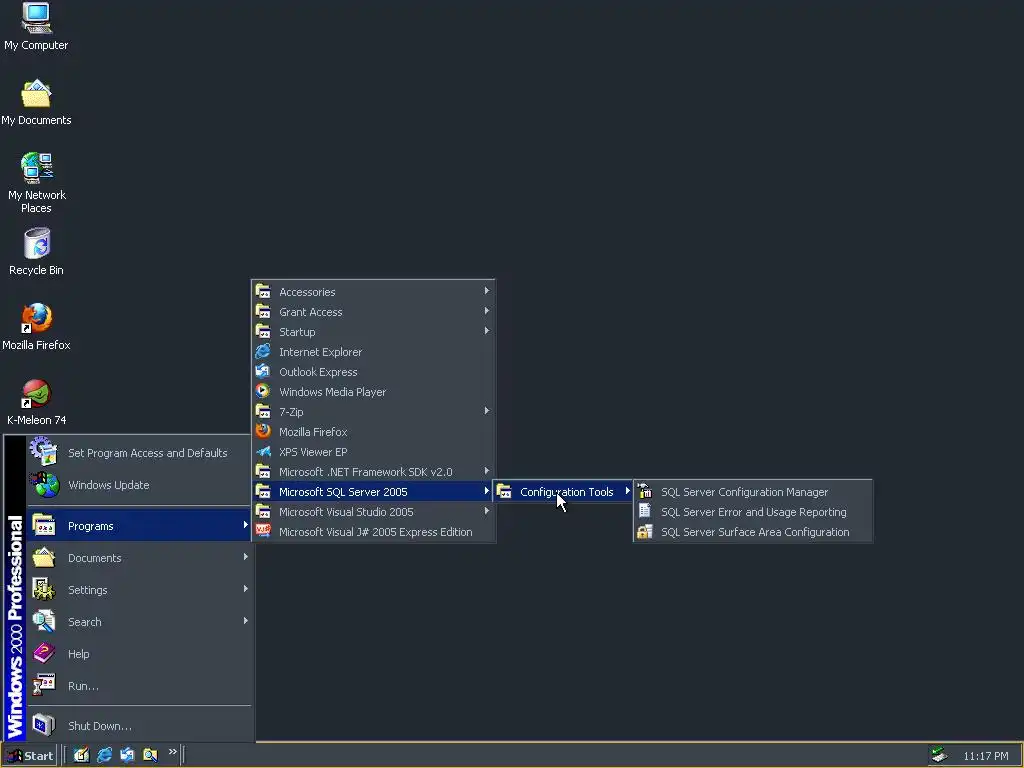Click the Show Desktop quick launch icon
Screen dimensions: 1024x768
point(81,755)
